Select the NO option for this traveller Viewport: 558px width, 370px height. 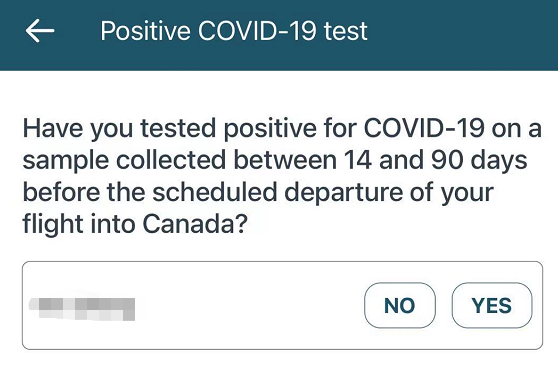pos(400,305)
